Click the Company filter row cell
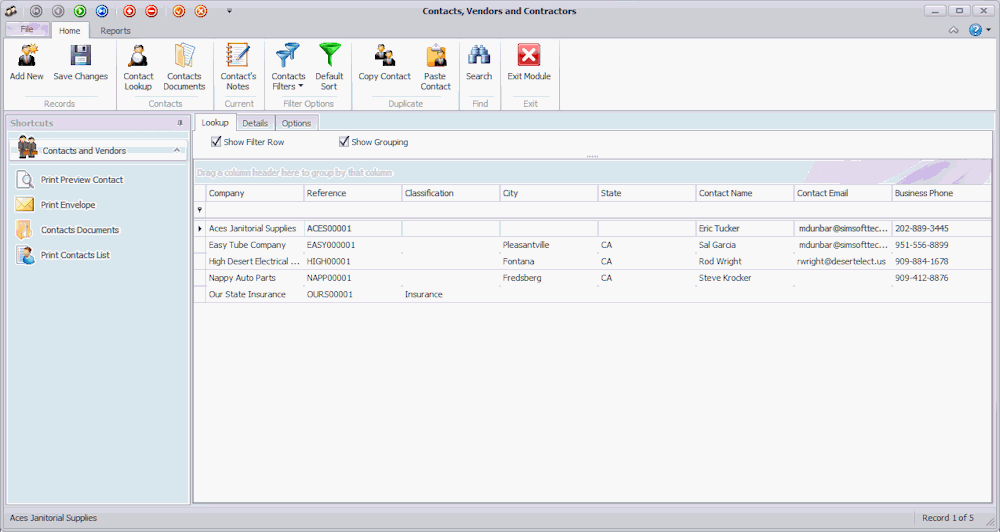The image size is (1000, 532). click(254, 210)
